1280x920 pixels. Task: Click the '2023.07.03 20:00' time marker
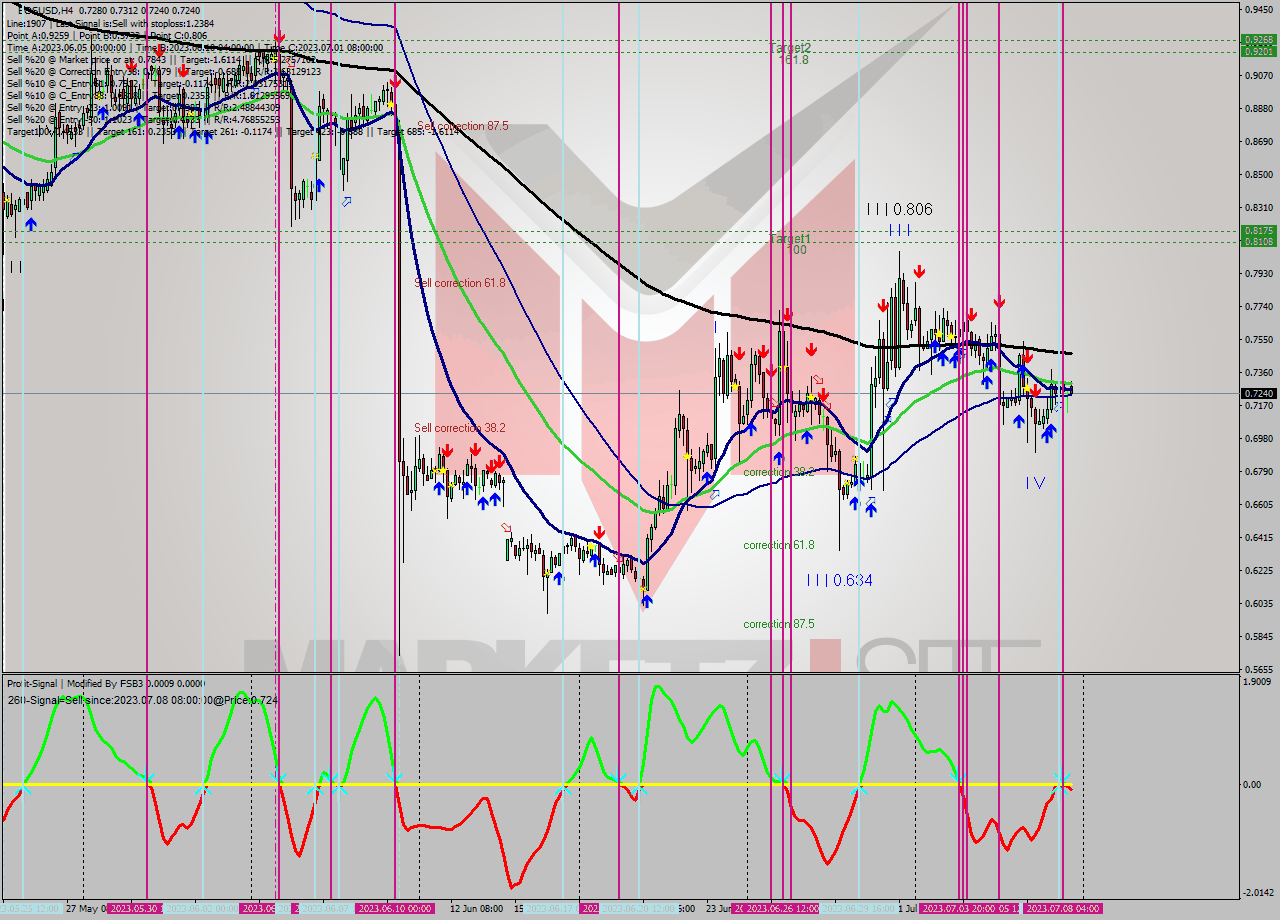coord(959,908)
